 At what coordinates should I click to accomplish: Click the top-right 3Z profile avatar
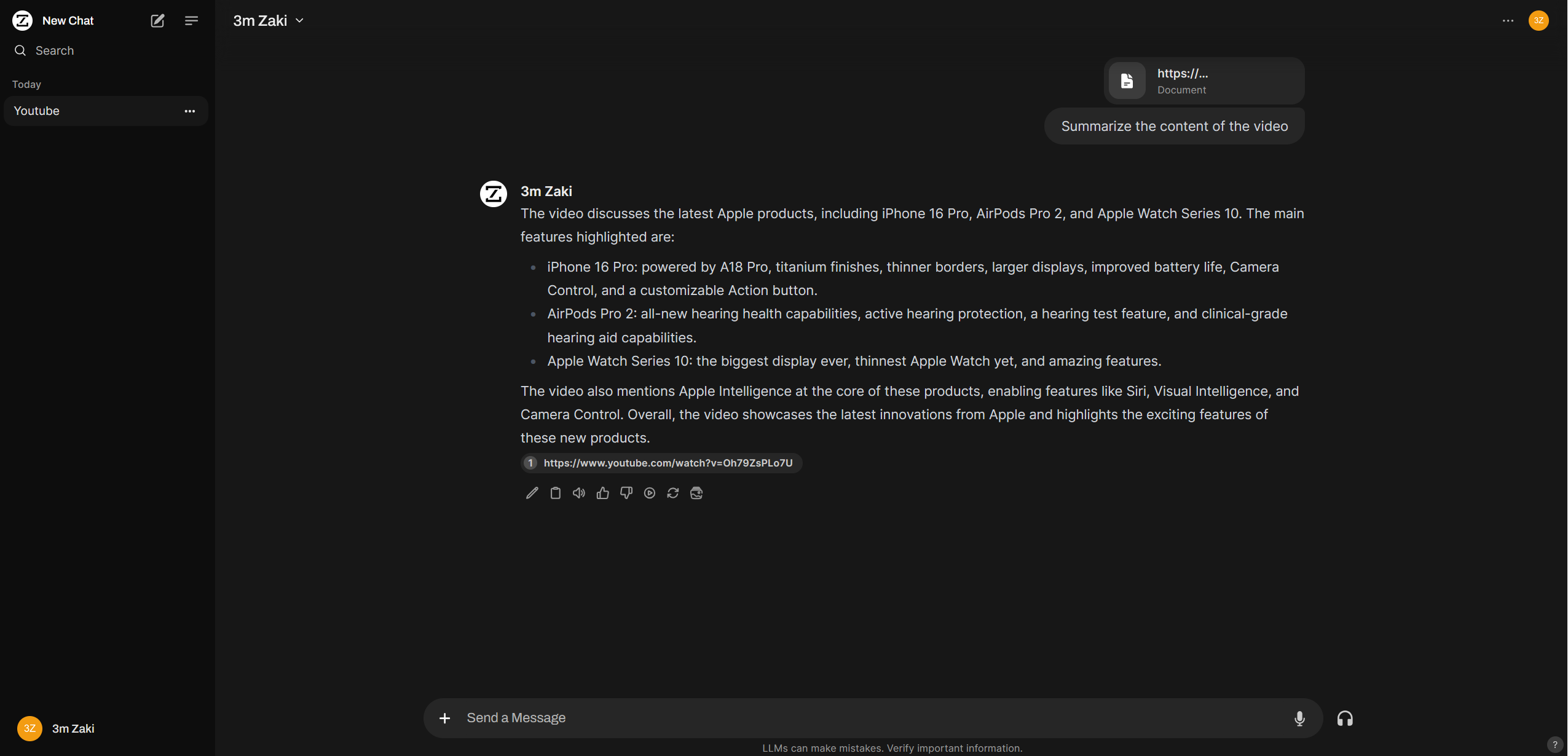point(1538,21)
